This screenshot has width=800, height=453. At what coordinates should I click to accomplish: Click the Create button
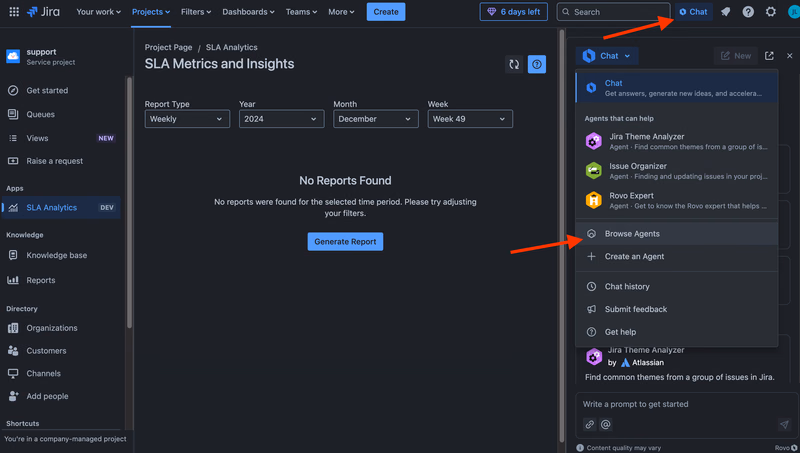(386, 12)
